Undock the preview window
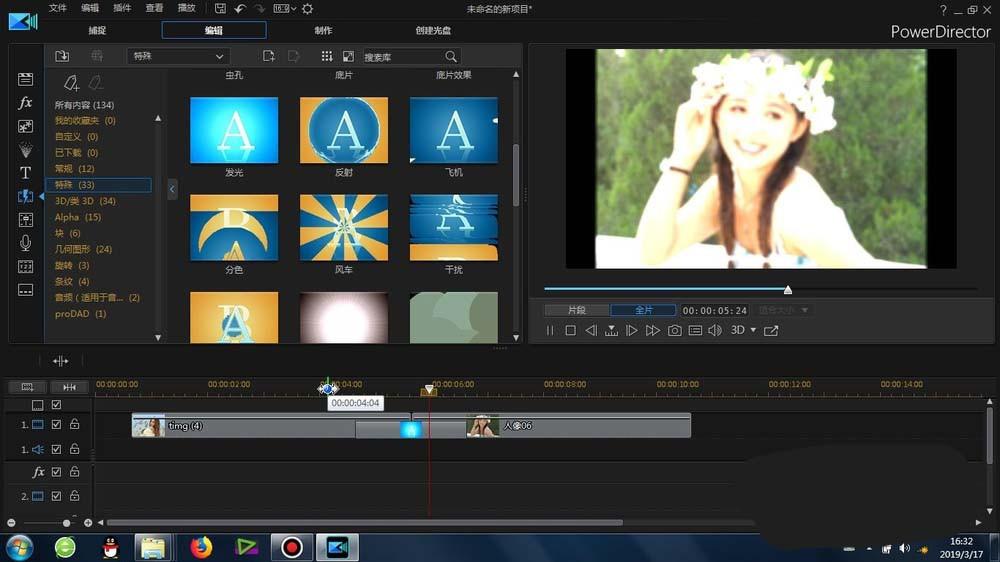This screenshot has width=1000, height=562. pos(771,330)
